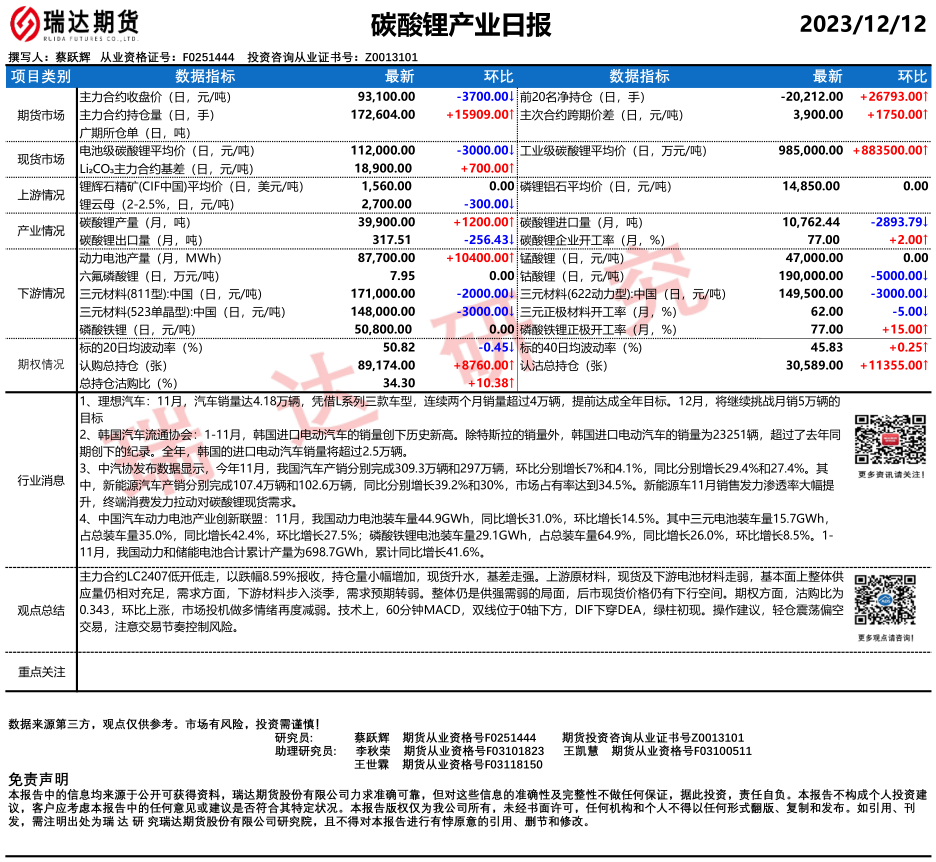Click the report date 2023/12/12
Screen dimensions: 936x862
point(863,24)
